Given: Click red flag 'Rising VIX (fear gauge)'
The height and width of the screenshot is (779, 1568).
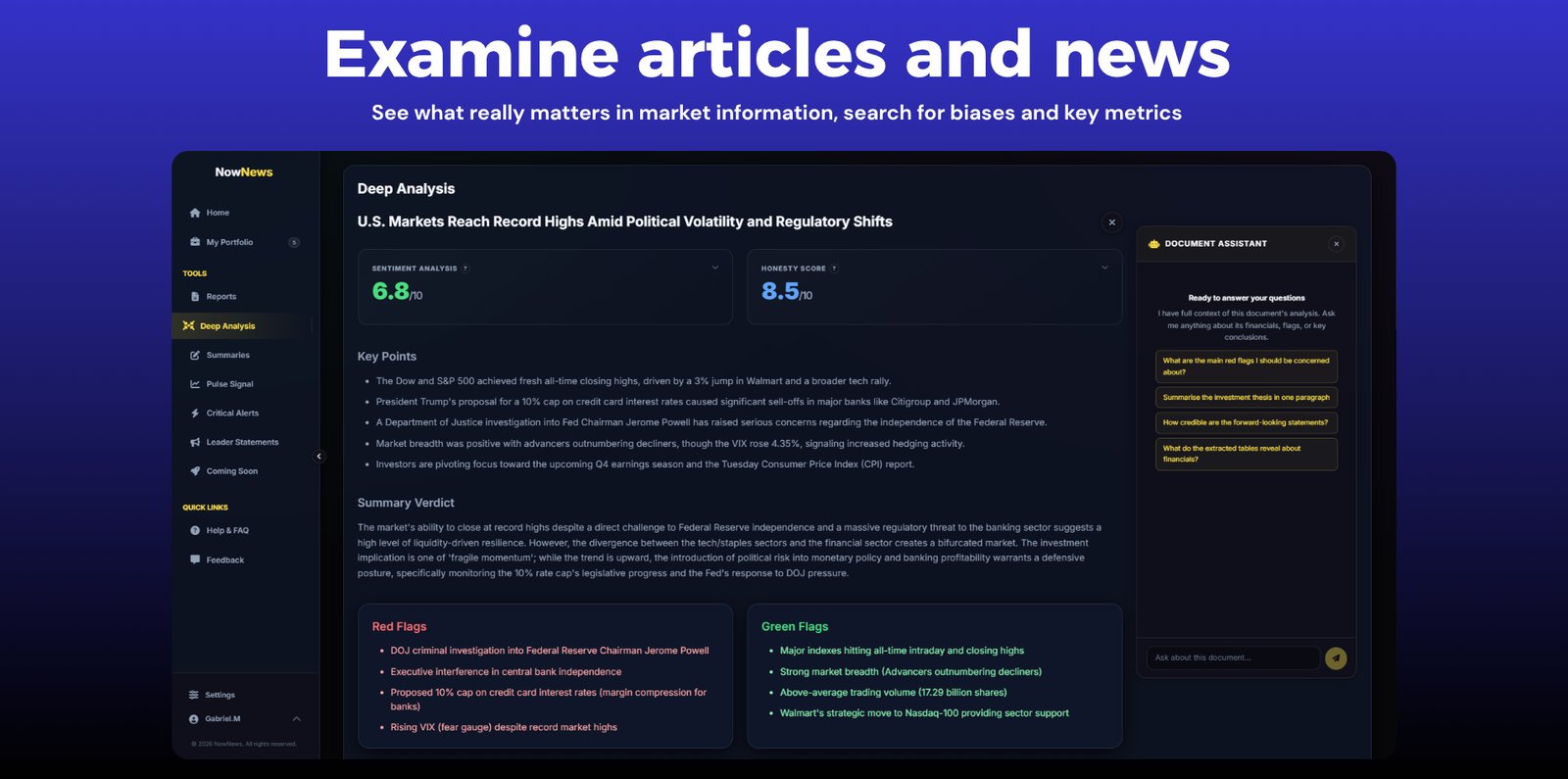Looking at the screenshot, I should [x=504, y=728].
